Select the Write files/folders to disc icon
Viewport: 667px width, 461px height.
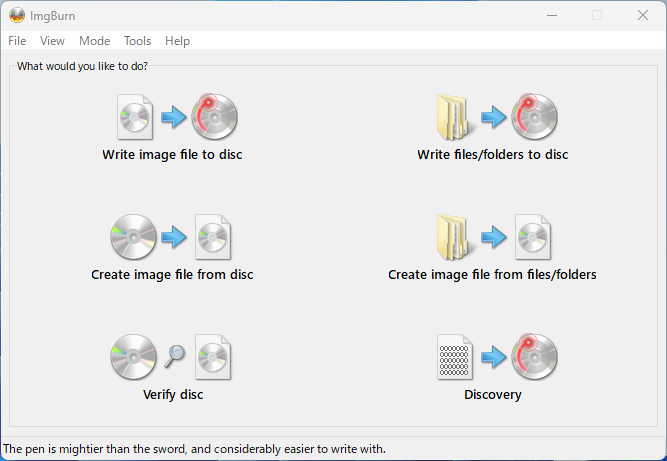tap(497, 117)
